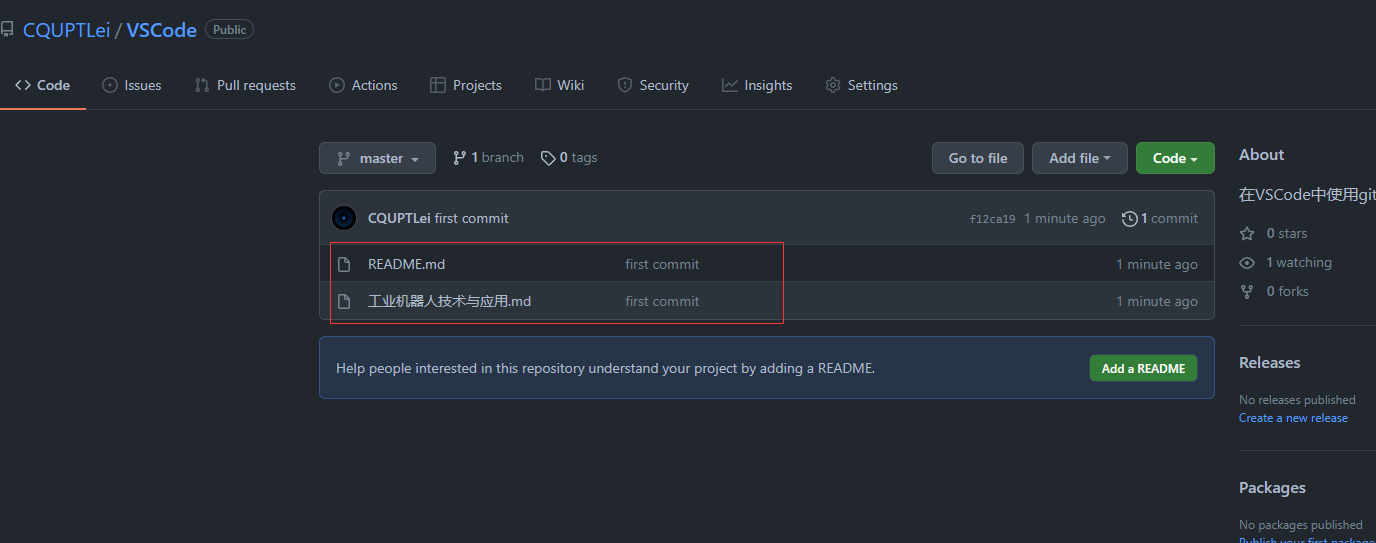Open the Code tab
Viewport: 1376px width, 543px height.
[x=42, y=85]
